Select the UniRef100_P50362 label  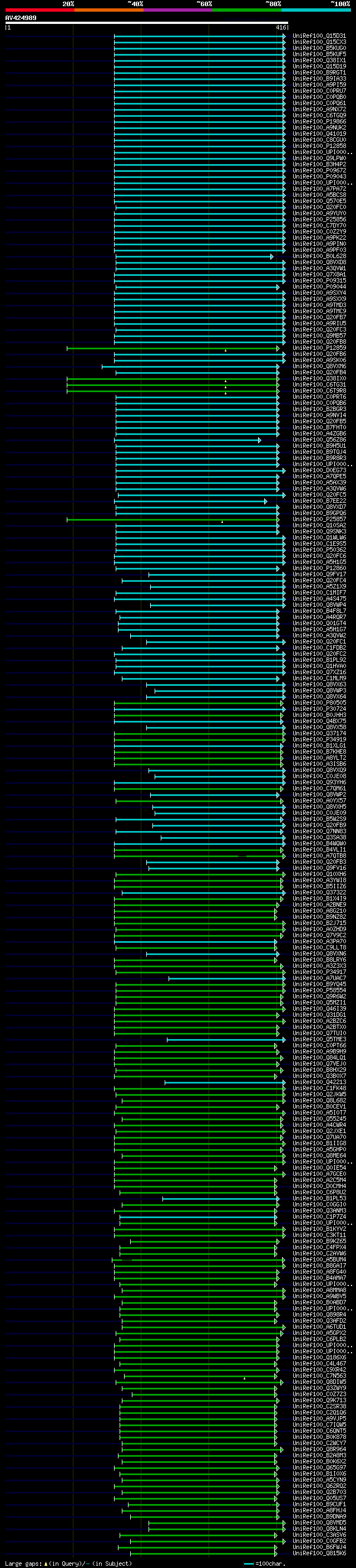pyautogui.click(x=319, y=550)
